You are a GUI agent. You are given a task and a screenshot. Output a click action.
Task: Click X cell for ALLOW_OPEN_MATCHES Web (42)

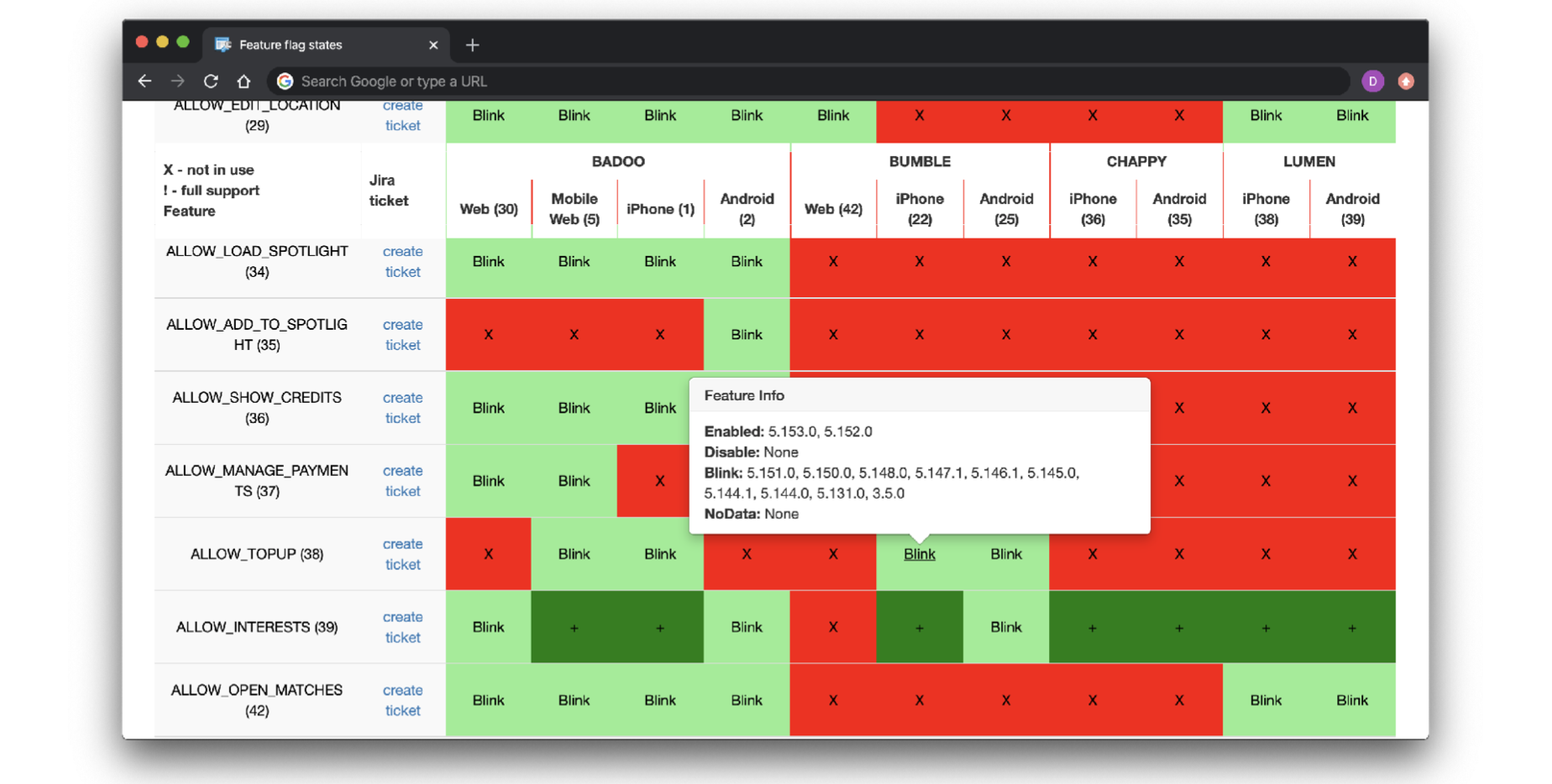pyautogui.click(x=833, y=700)
